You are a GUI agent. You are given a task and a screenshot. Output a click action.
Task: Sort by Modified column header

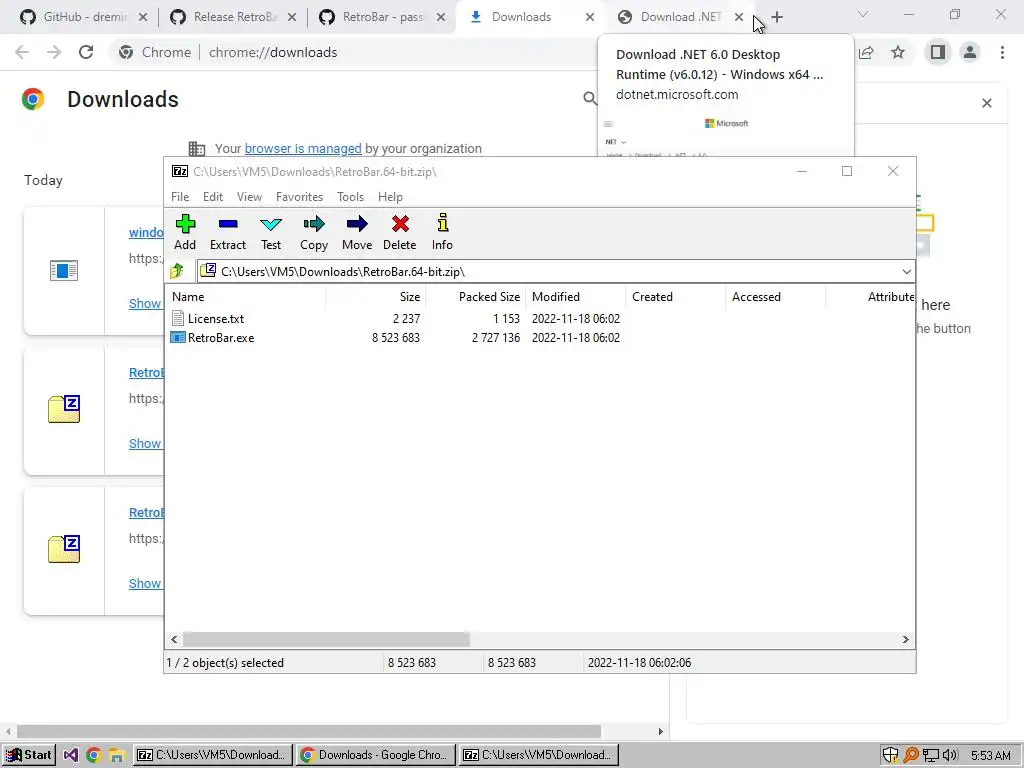(575, 296)
